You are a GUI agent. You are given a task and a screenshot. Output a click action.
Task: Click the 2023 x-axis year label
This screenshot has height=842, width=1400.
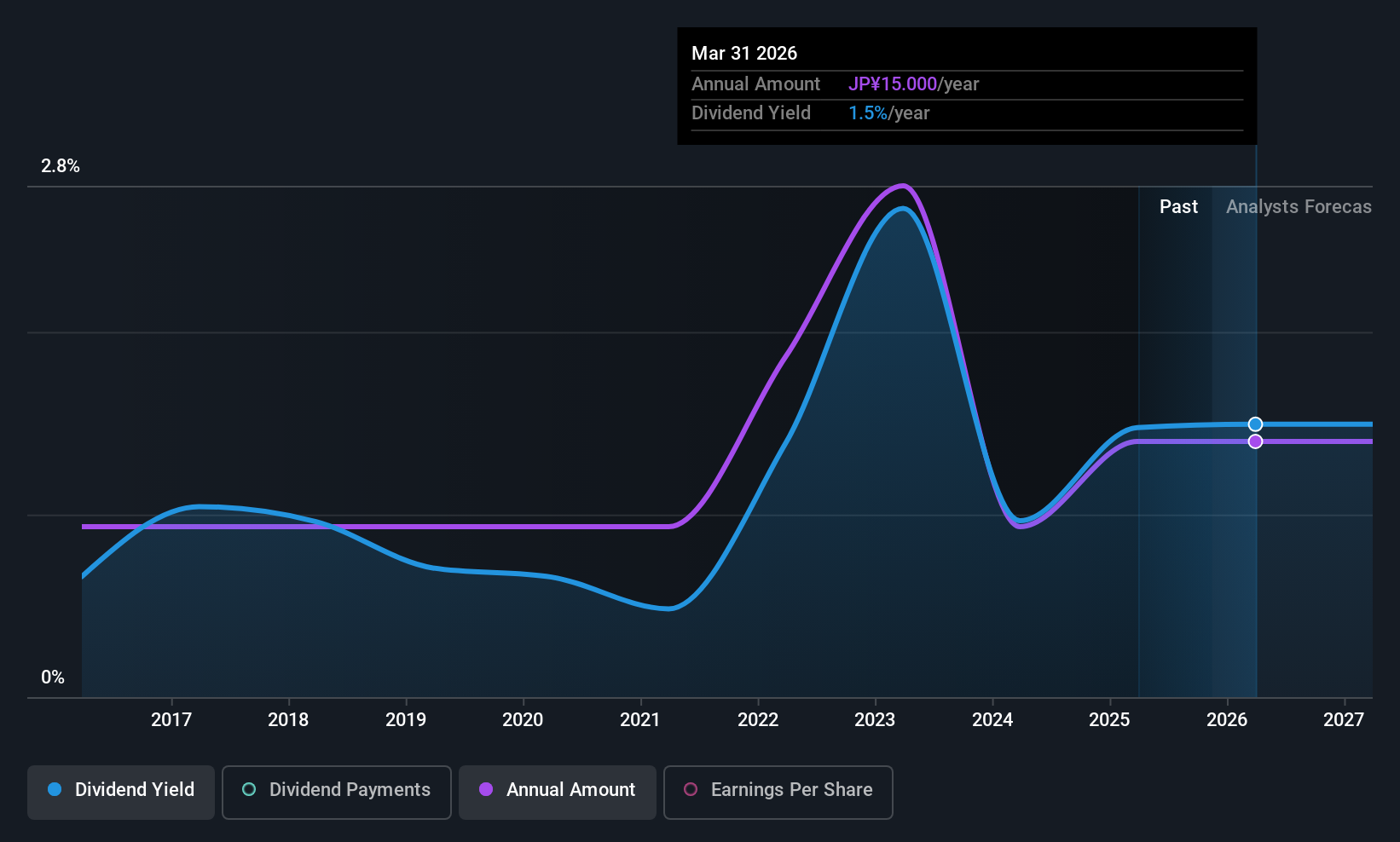(x=875, y=720)
